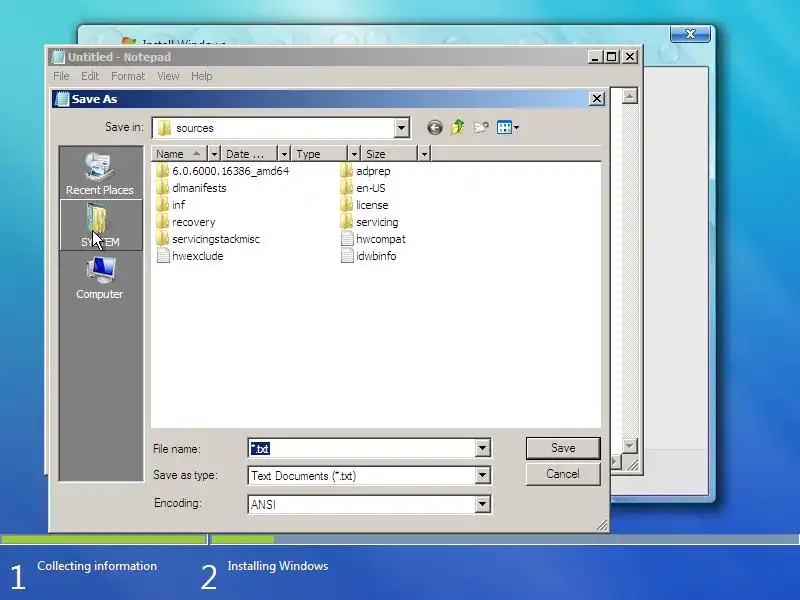
Task: Select the 6.0.6000.16386_amd64 folder
Action: (223, 171)
